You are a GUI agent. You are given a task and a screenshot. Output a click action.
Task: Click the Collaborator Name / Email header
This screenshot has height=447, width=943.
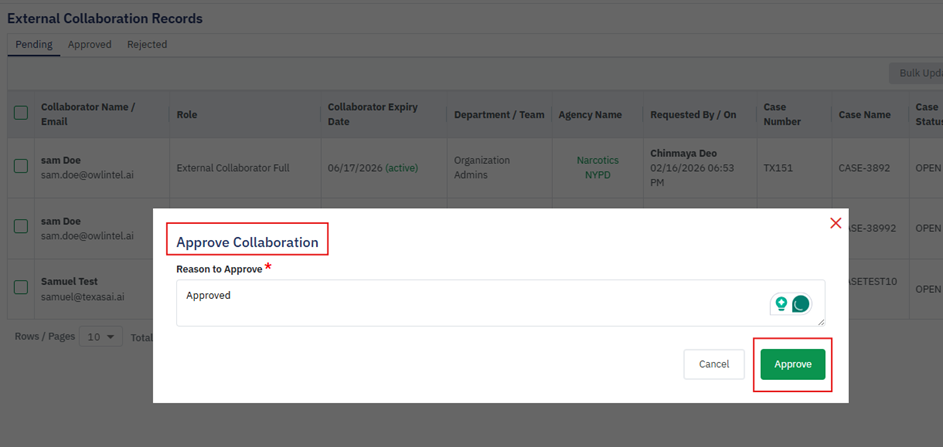pos(88,114)
